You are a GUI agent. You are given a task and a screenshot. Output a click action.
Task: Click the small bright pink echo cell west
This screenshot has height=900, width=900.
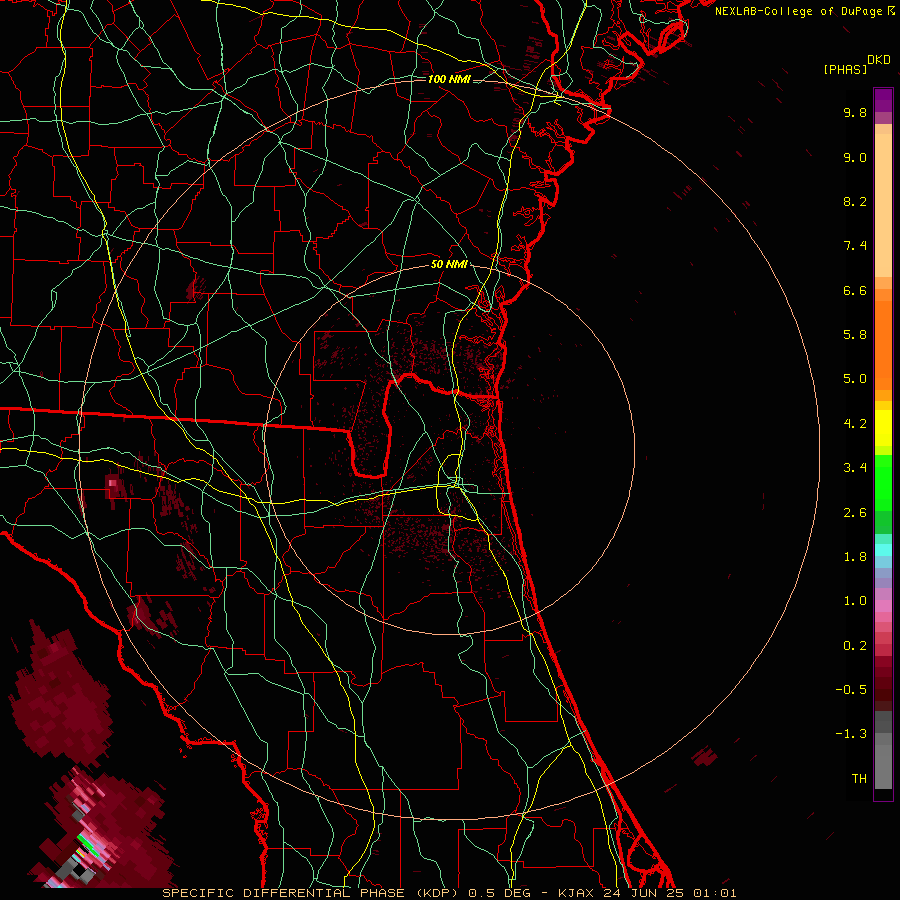(x=113, y=483)
